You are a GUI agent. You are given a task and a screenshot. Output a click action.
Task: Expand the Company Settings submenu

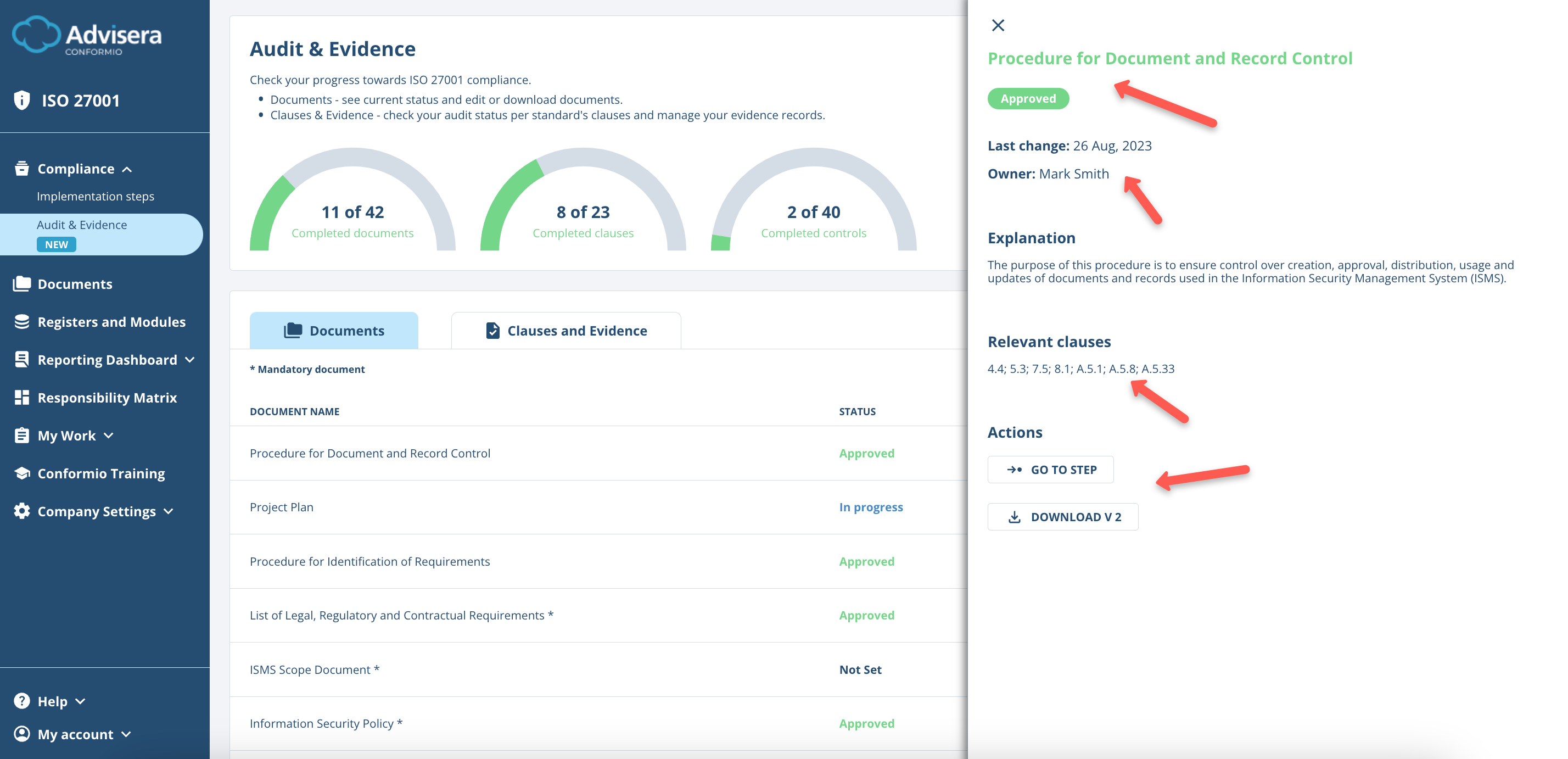click(169, 511)
